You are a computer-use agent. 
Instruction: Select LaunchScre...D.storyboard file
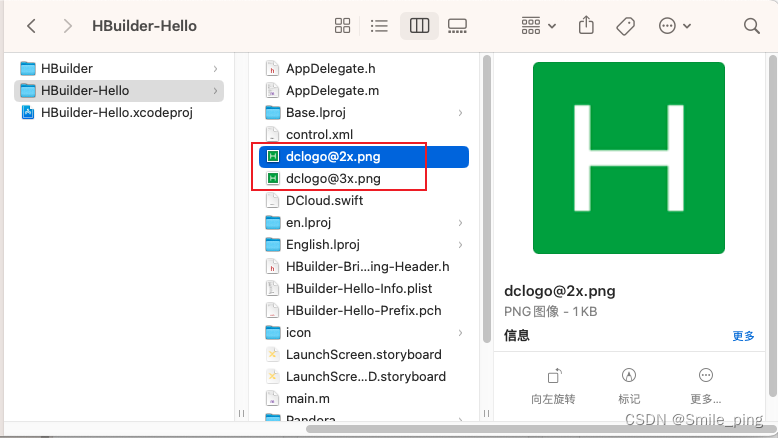[364, 376]
